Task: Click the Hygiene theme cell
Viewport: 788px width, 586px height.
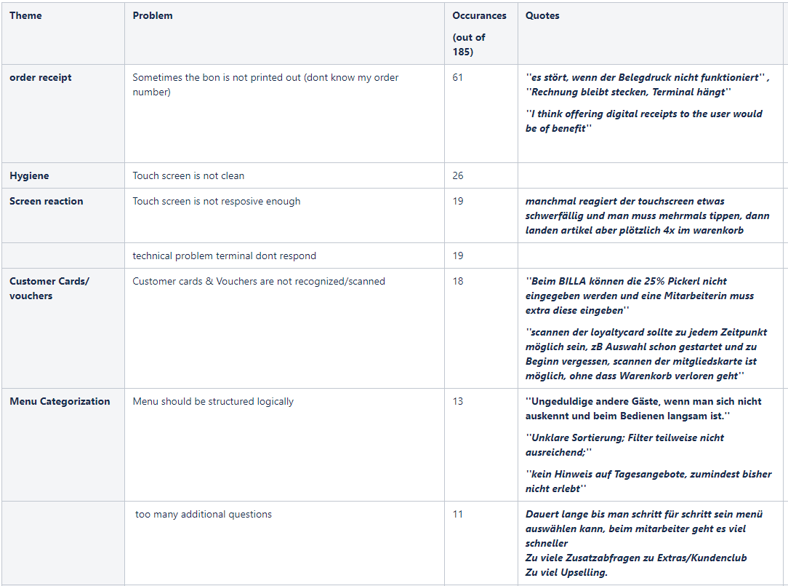Action: click(x=29, y=176)
